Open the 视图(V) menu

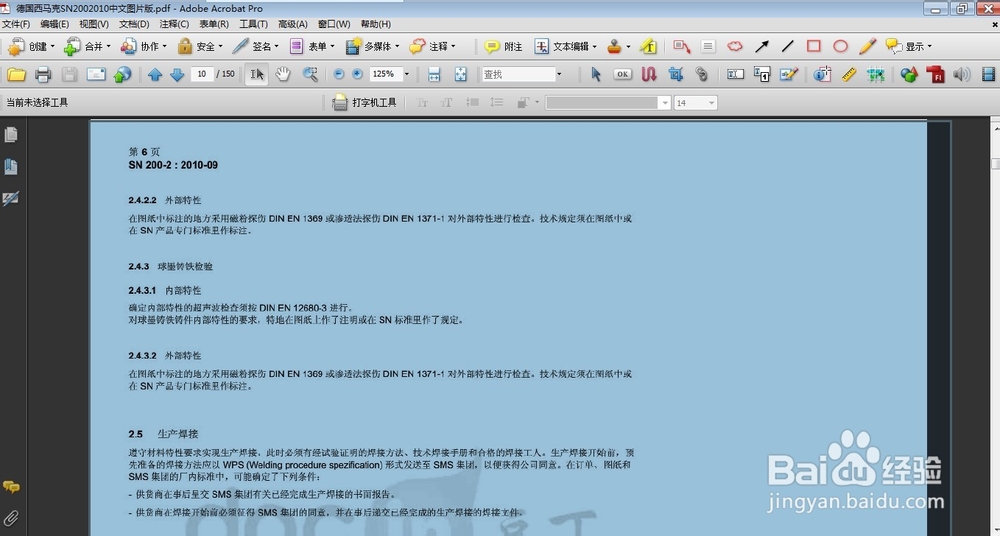pyautogui.click(x=94, y=24)
